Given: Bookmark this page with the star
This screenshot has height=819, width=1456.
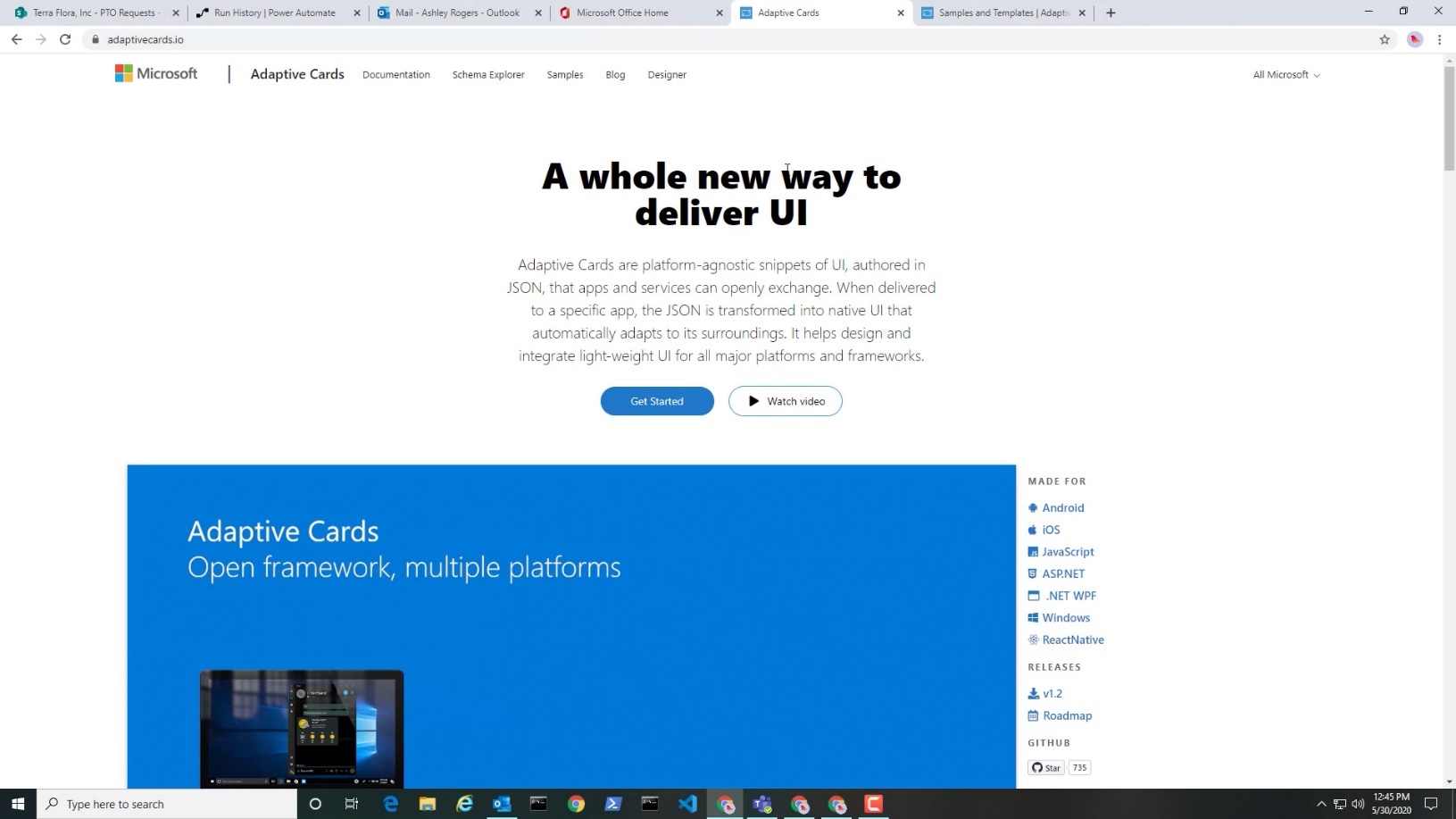Looking at the screenshot, I should 1385,39.
